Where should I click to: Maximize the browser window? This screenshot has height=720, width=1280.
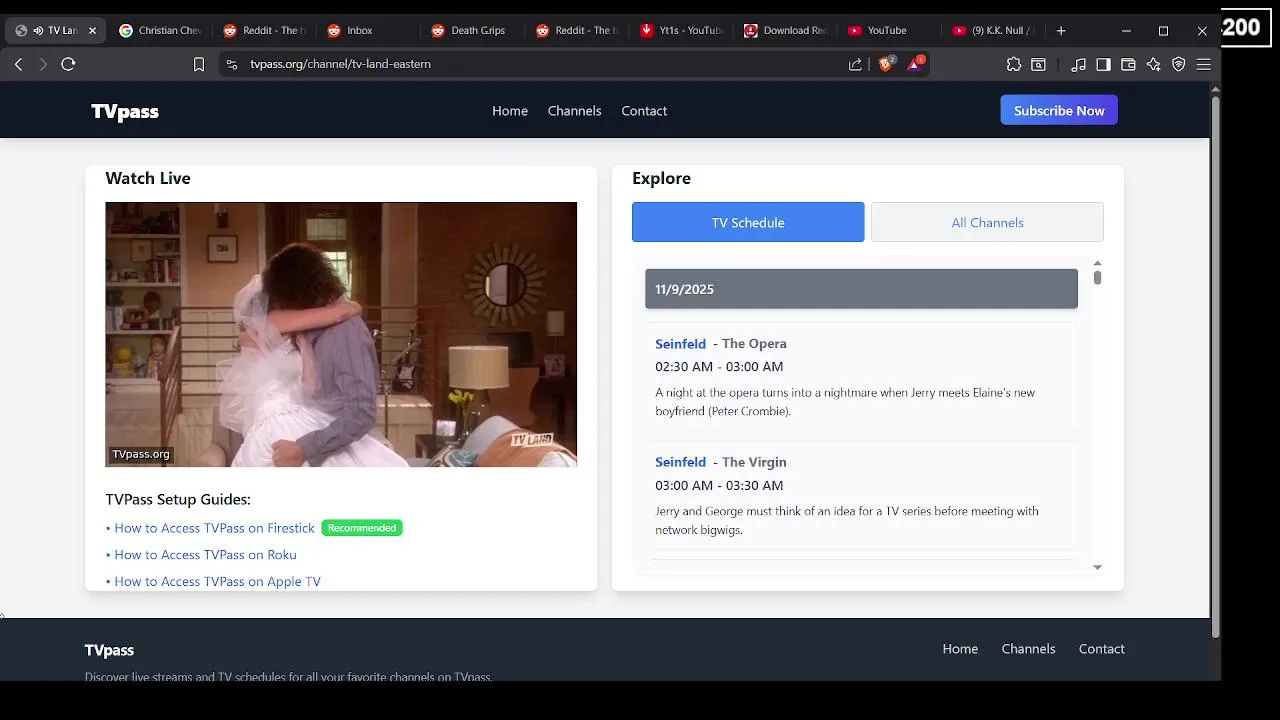click(1163, 30)
